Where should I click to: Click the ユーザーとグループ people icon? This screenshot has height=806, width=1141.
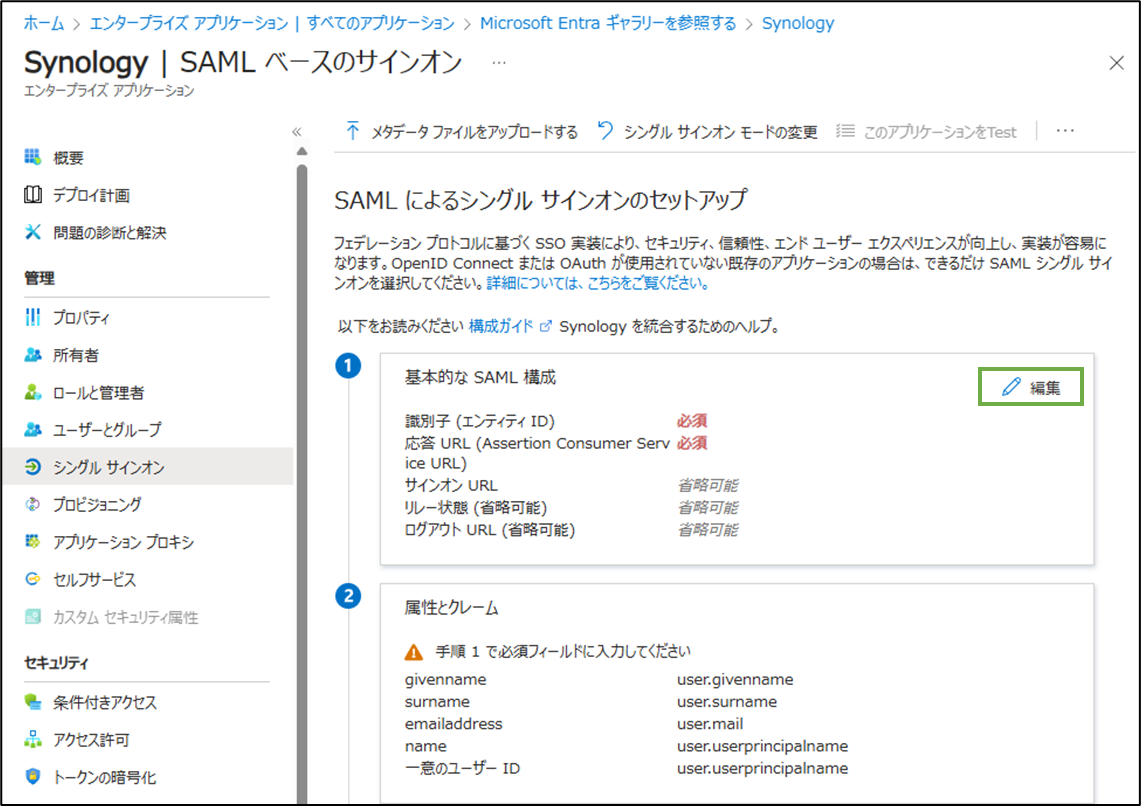pyautogui.click(x=33, y=429)
